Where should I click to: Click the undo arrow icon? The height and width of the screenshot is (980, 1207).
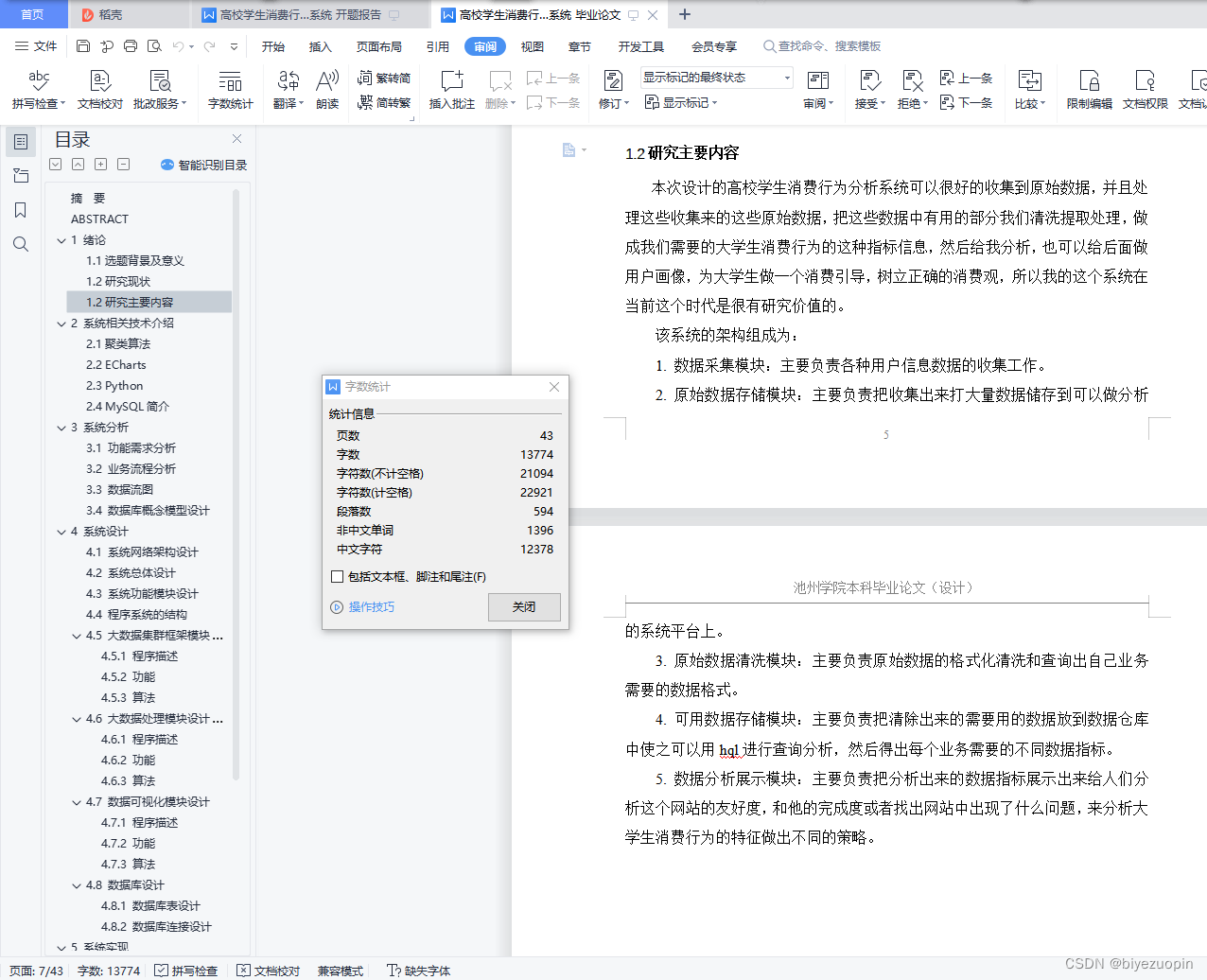point(178,45)
